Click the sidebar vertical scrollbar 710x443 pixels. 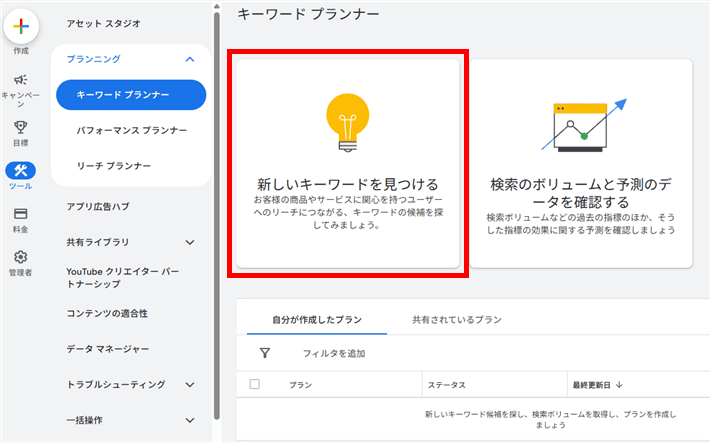click(x=217, y=215)
